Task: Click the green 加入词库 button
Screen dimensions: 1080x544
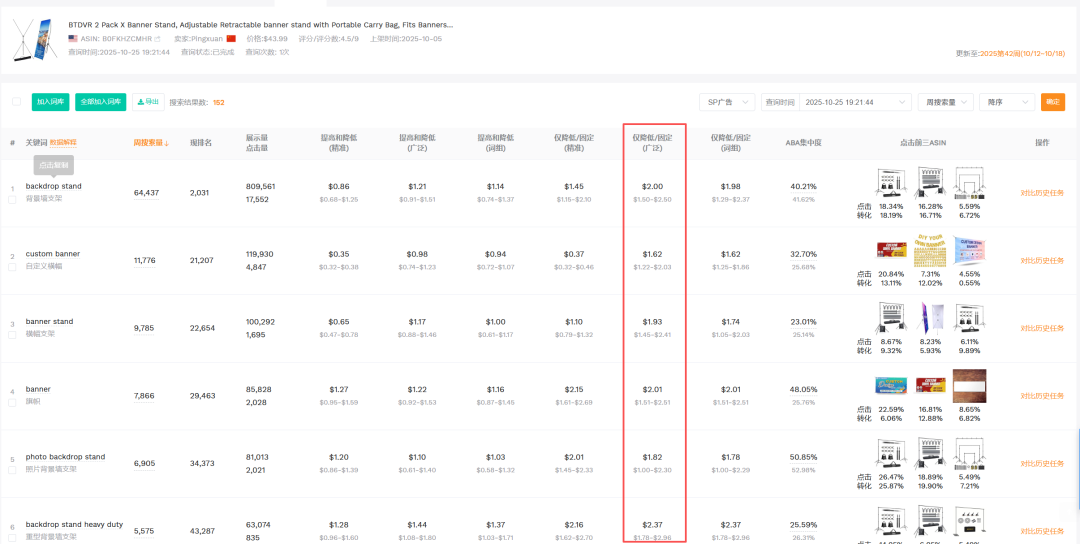Action: [x=50, y=101]
